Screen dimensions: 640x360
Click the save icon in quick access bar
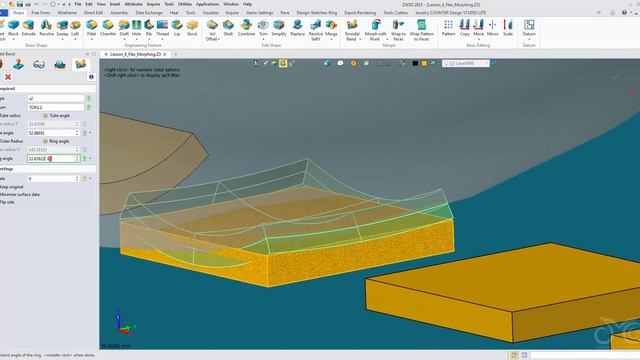[19, 4]
